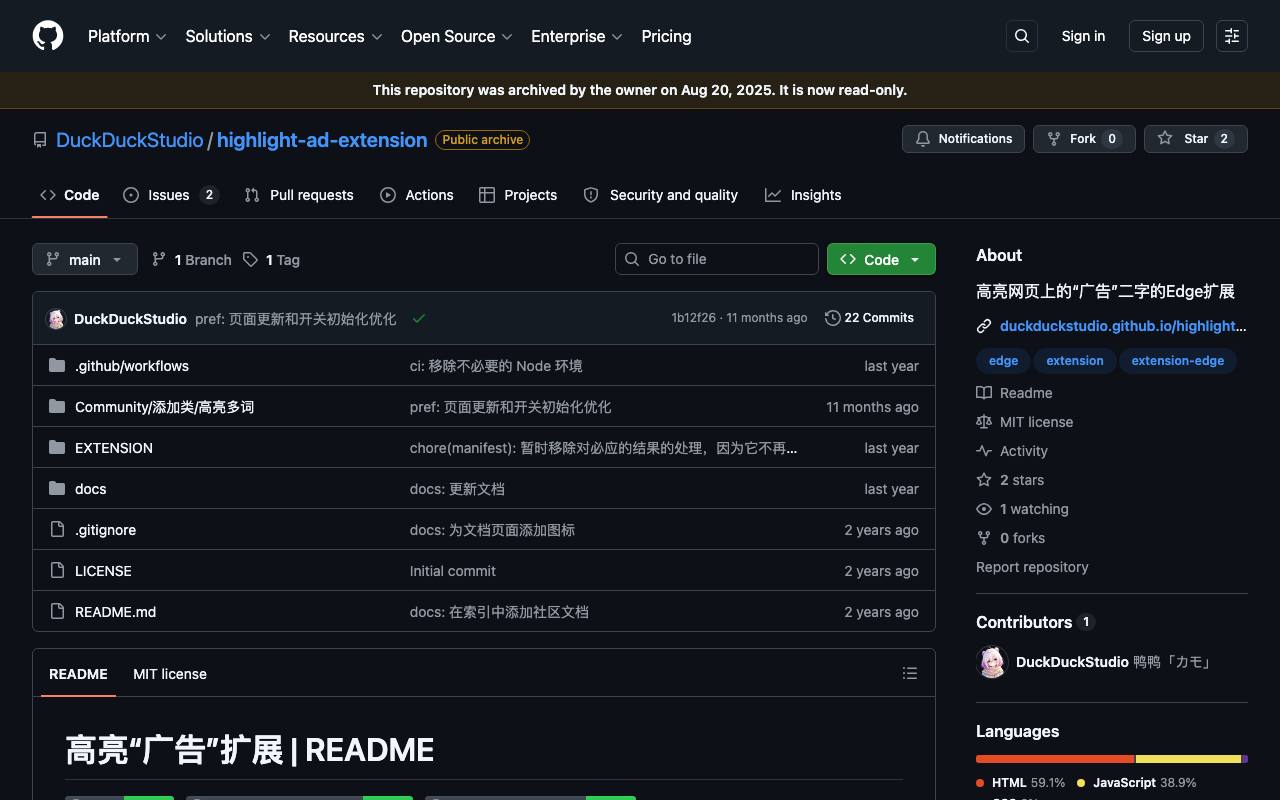Expand the Enterprise menu
This screenshot has height=800, width=1280.
[577, 36]
